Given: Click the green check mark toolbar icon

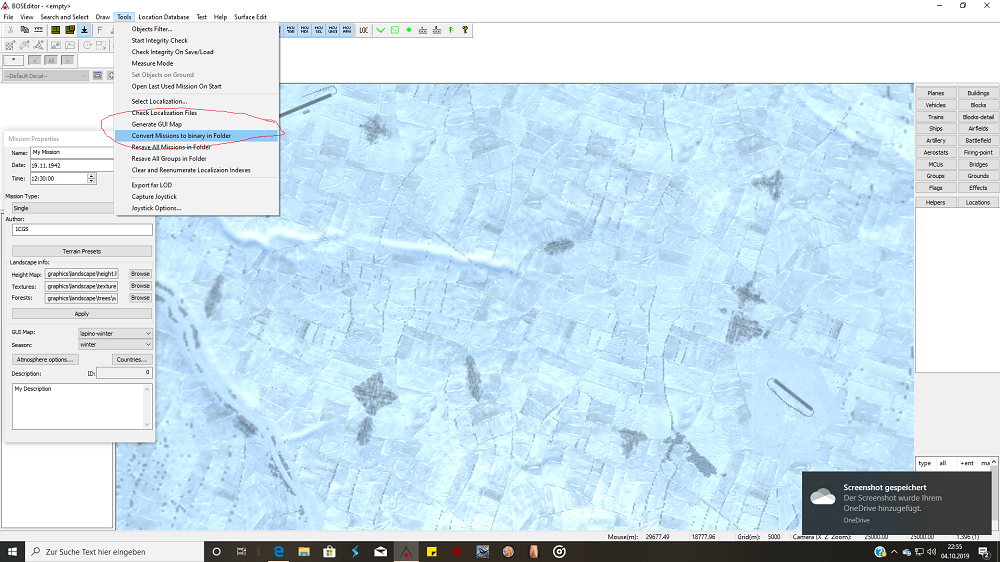Looking at the screenshot, I should pyautogui.click(x=381, y=30).
